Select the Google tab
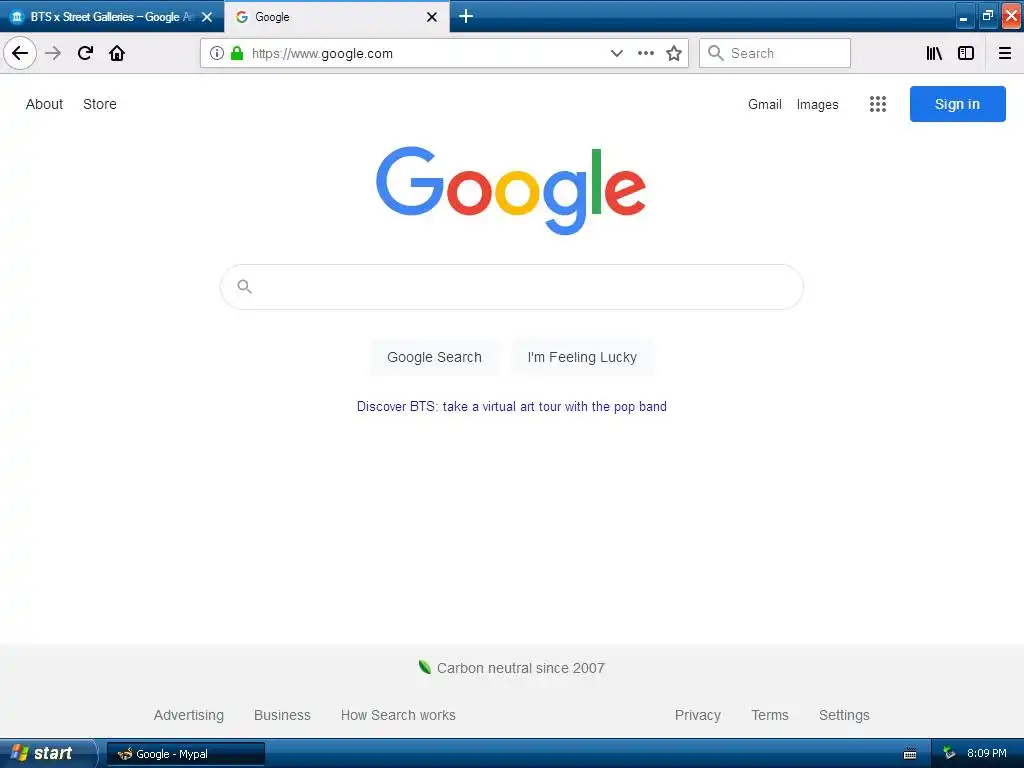The image size is (1024, 768). pos(336,17)
